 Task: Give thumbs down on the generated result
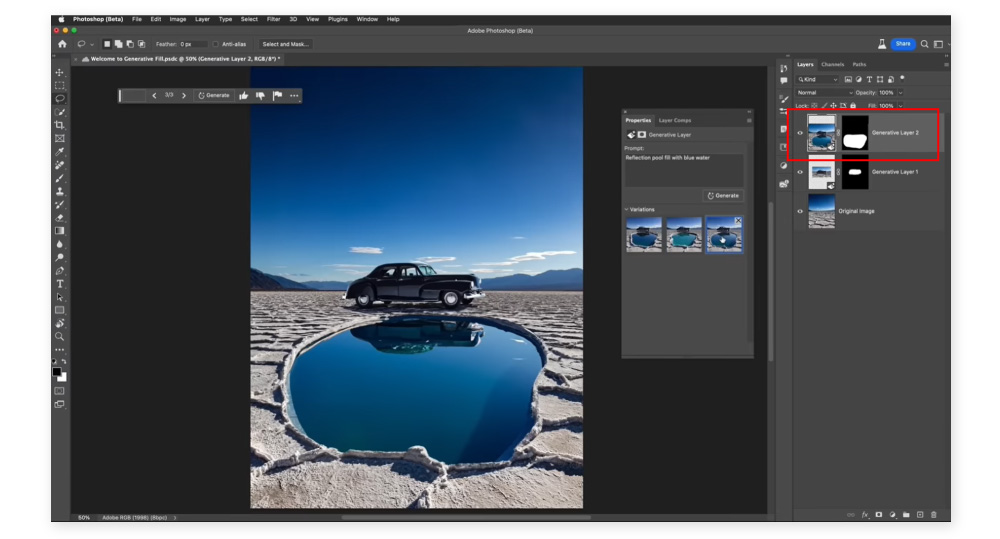[260, 96]
